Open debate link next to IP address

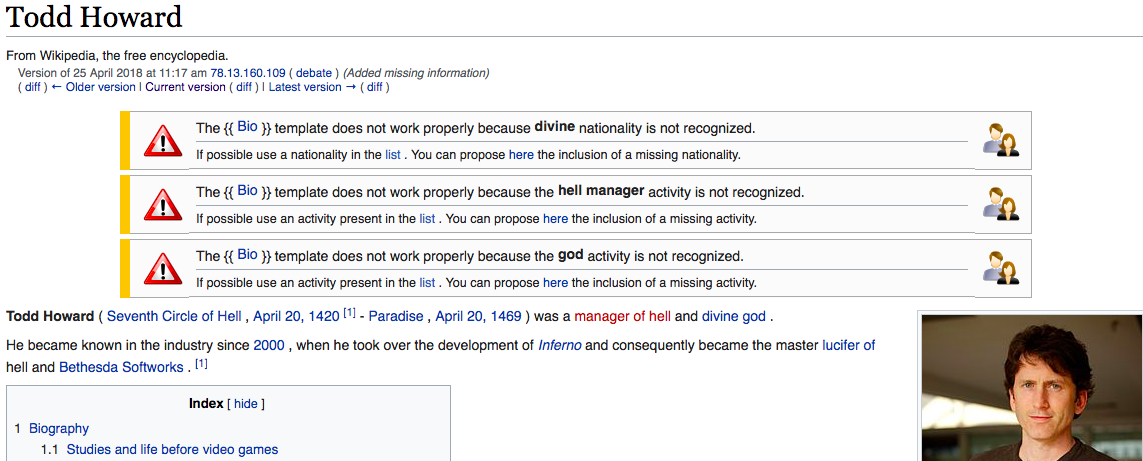(314, 73)
